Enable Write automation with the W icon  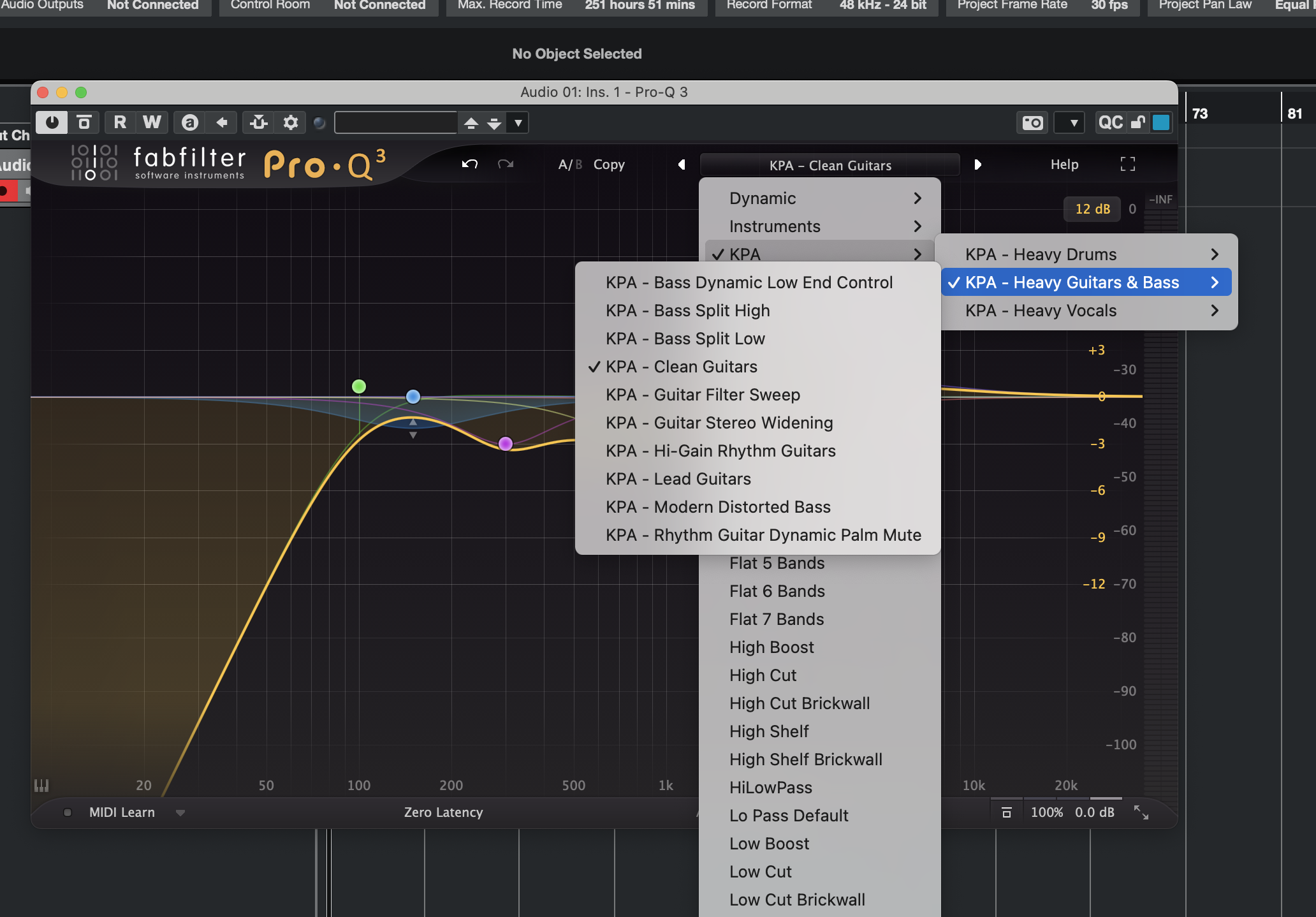coord(152,122)
